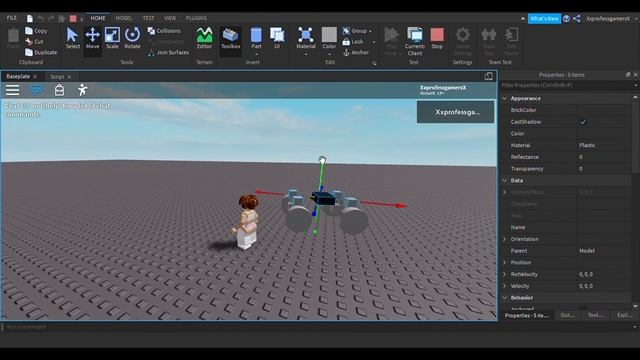640x360 pixels.
Task: Open the Color dropdown arrow in ribbon
Action: pos(329,54)
